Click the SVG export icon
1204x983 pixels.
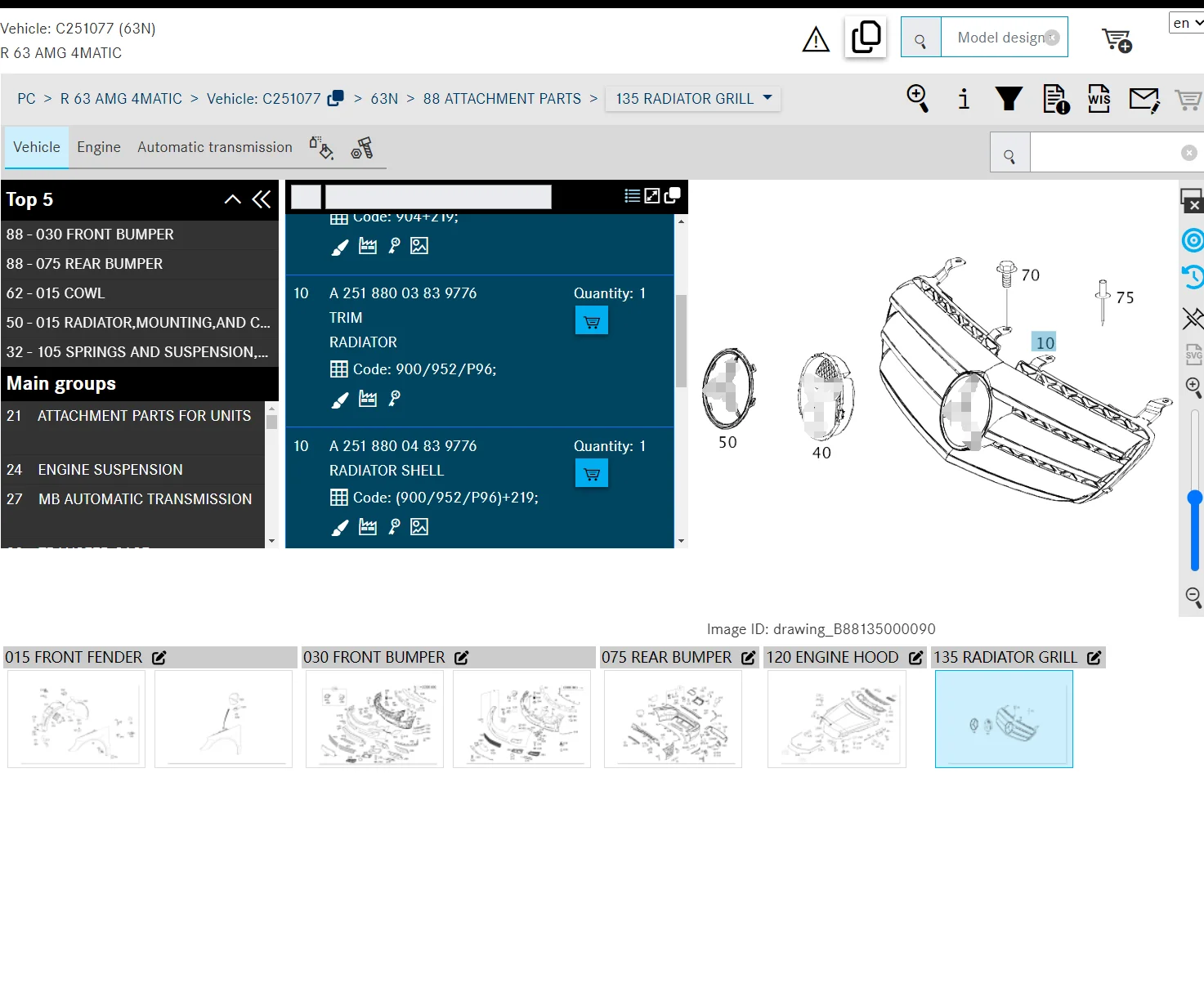point(1193,354)
